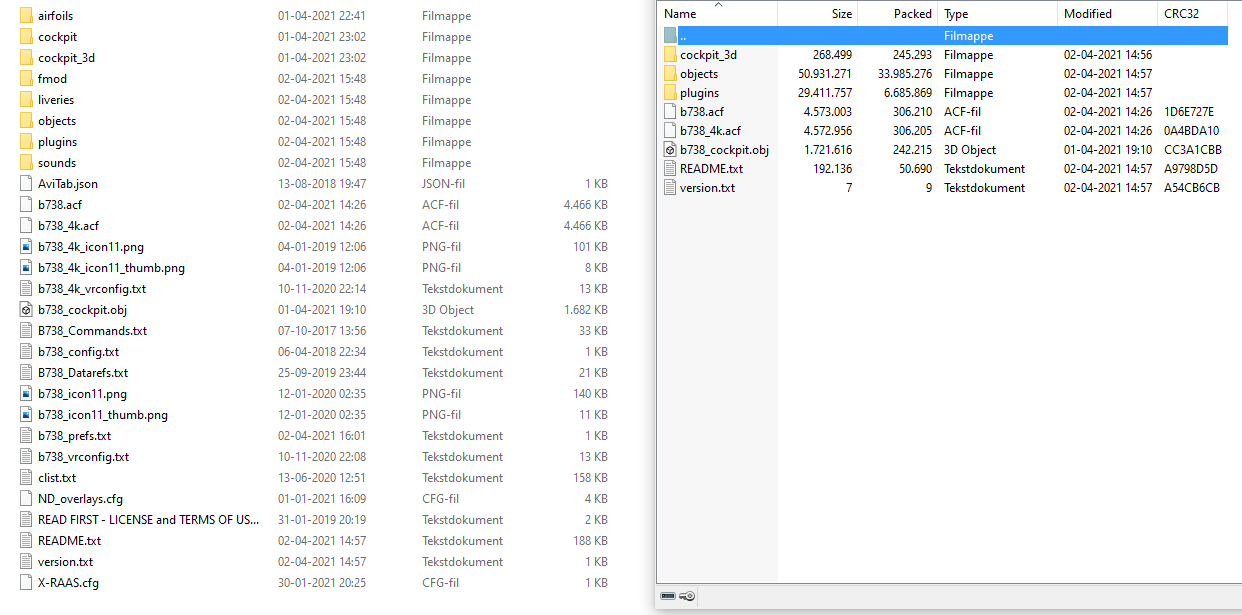The height and width of the screenshot is (615, 1242).
Task: Select the B738_Datarefs.txt file name
Action: pos(83,373)
